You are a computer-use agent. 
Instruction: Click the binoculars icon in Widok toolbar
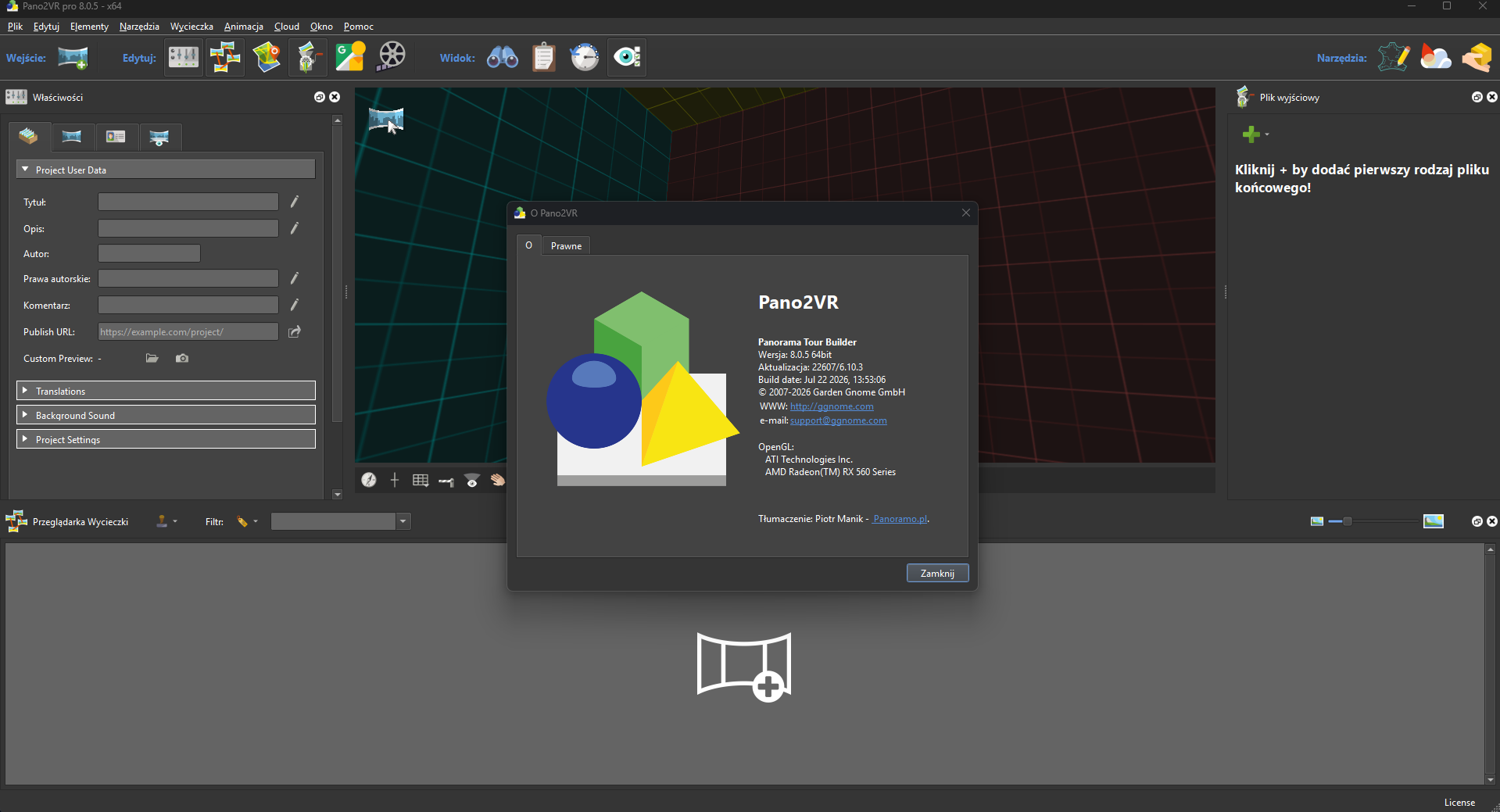(503, 58)
